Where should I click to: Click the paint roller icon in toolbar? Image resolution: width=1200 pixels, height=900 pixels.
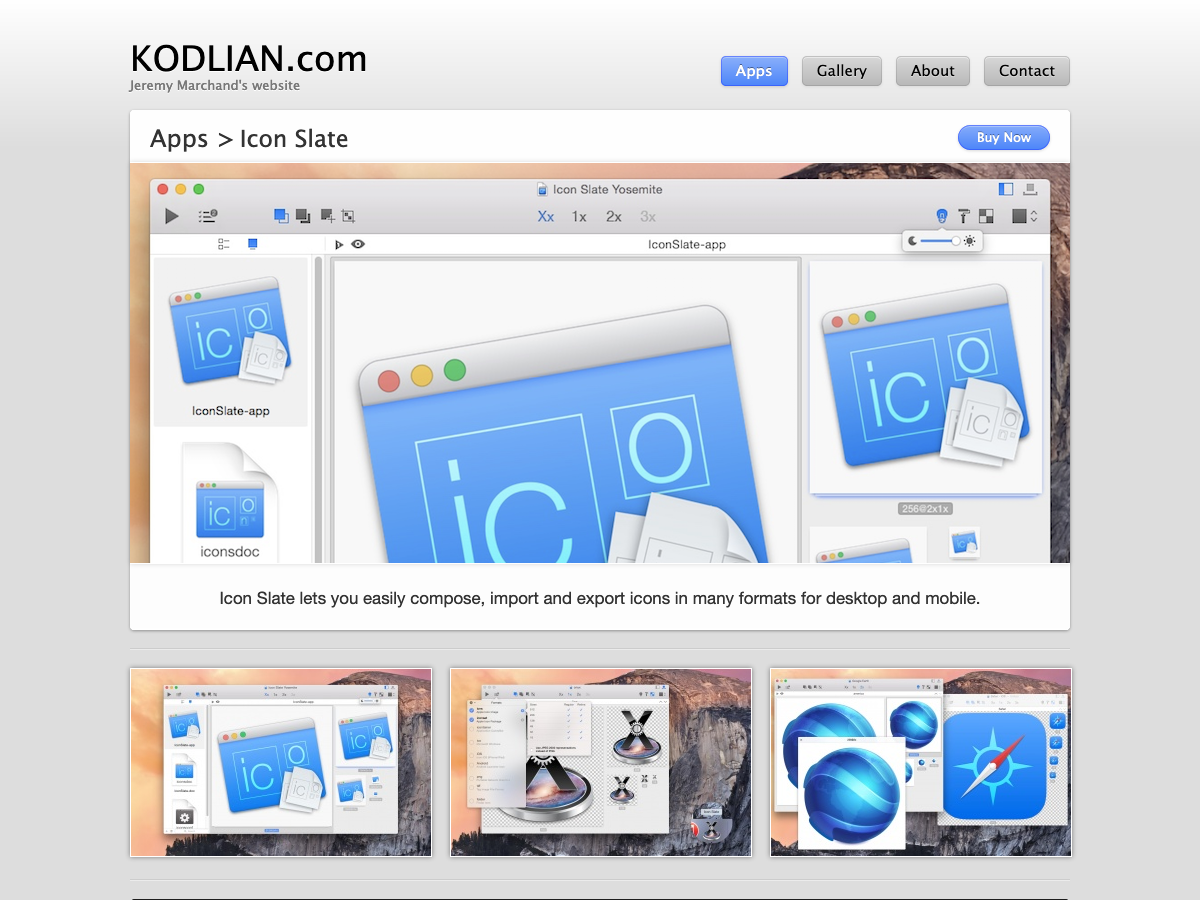point(964,216)
